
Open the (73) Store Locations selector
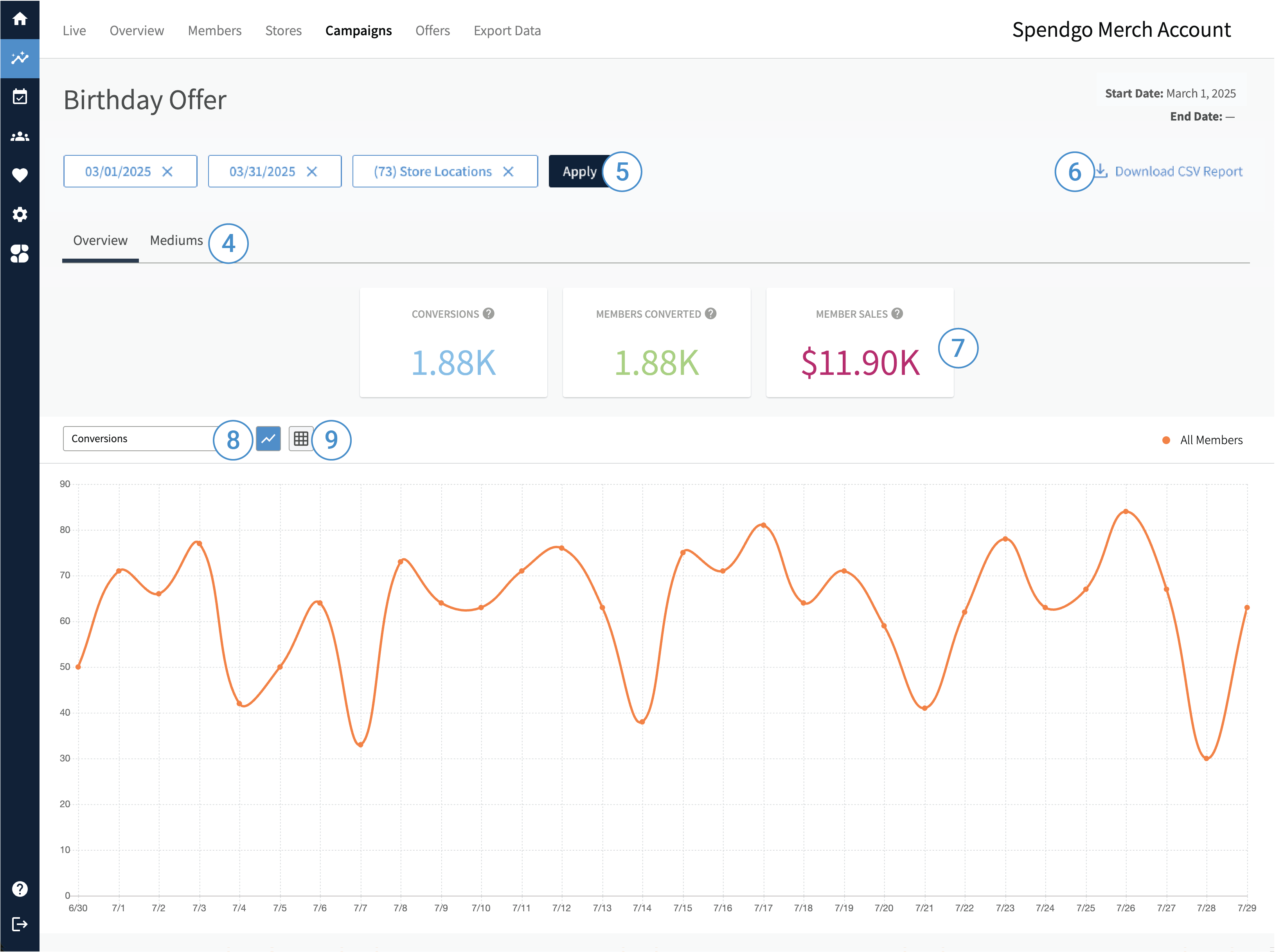(433, 172)
